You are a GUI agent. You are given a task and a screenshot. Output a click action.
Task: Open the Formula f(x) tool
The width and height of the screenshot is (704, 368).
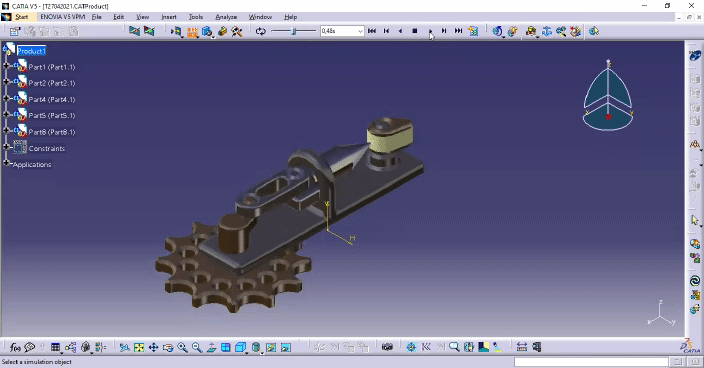pos(15,347)
